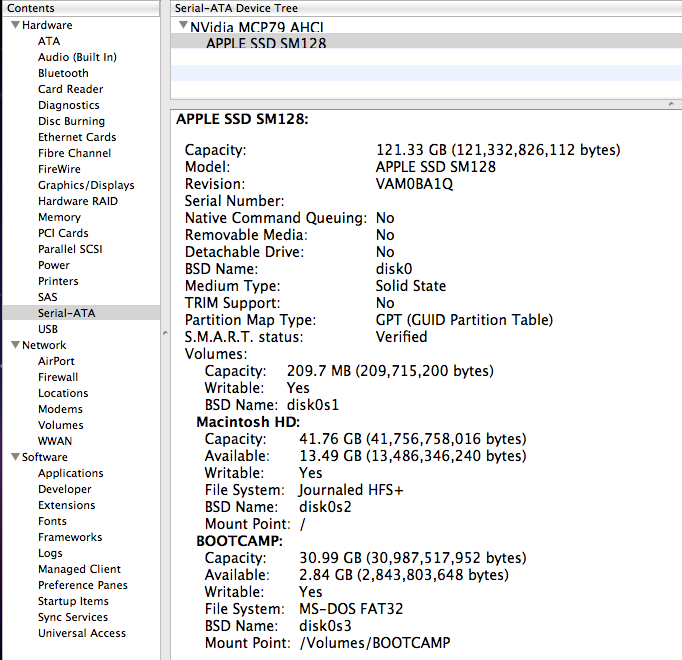Click the 121.33 GB capacity value
Viewport: 682px width, 660px height.
tap(498, 150)
